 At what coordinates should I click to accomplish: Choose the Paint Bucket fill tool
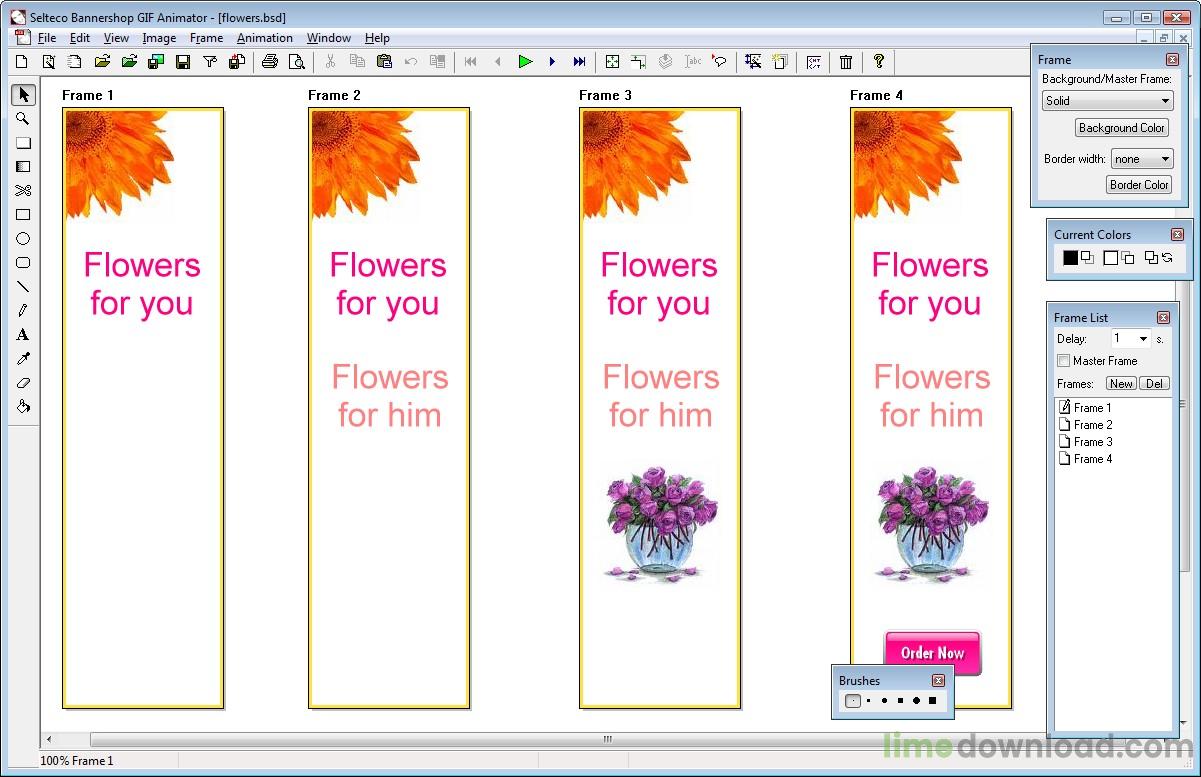(x=23, y=407)
